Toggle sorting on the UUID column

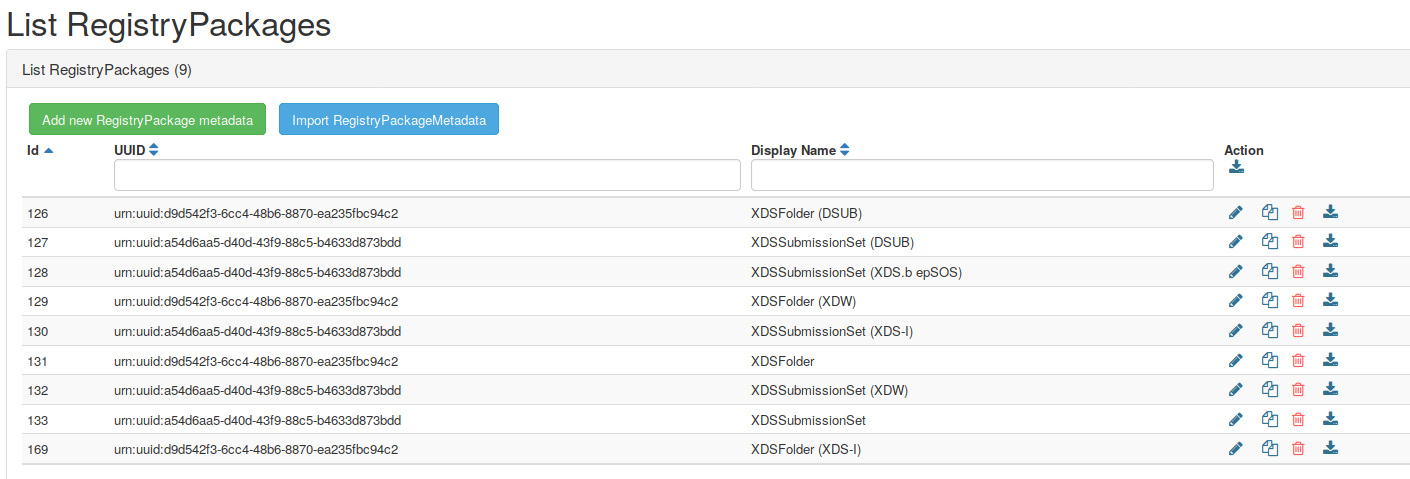tap(153, 151)
